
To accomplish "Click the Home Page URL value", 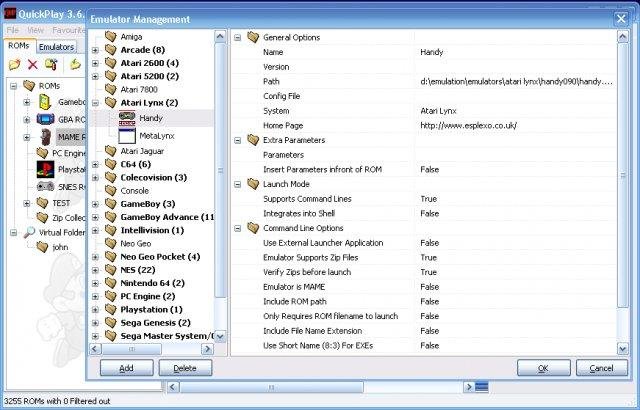I will point(469,125).
